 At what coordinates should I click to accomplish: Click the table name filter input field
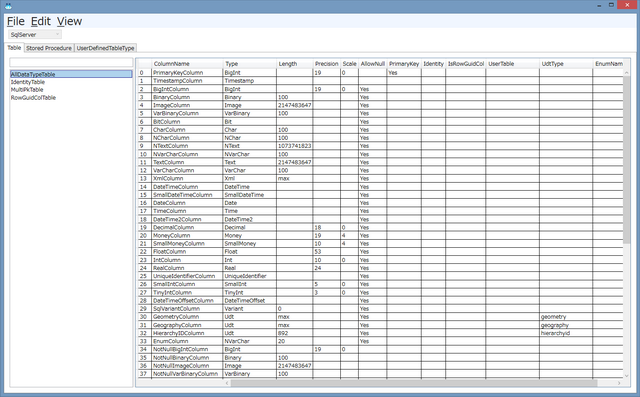pos(71,62)
